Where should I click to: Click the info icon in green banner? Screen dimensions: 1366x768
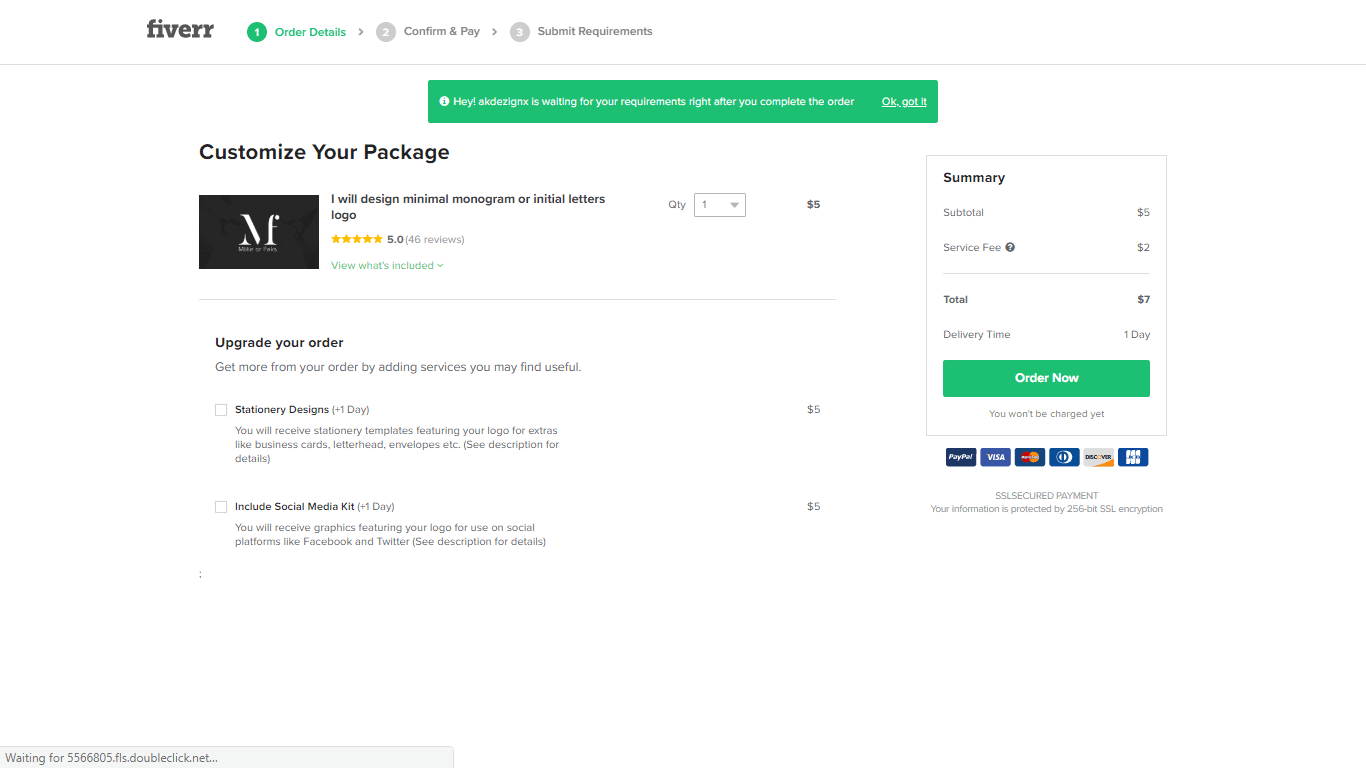(444, 102)
